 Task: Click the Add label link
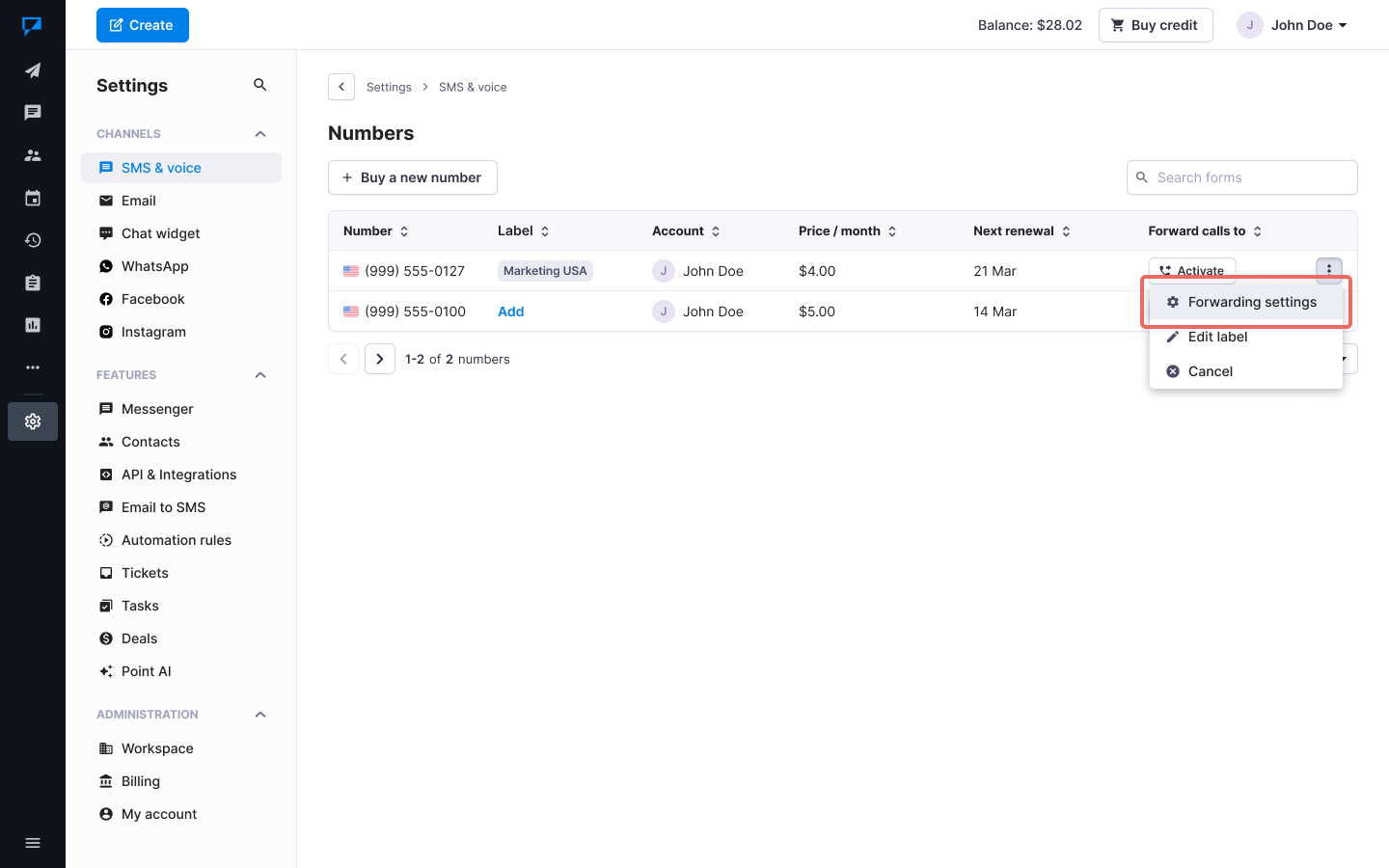510,312
